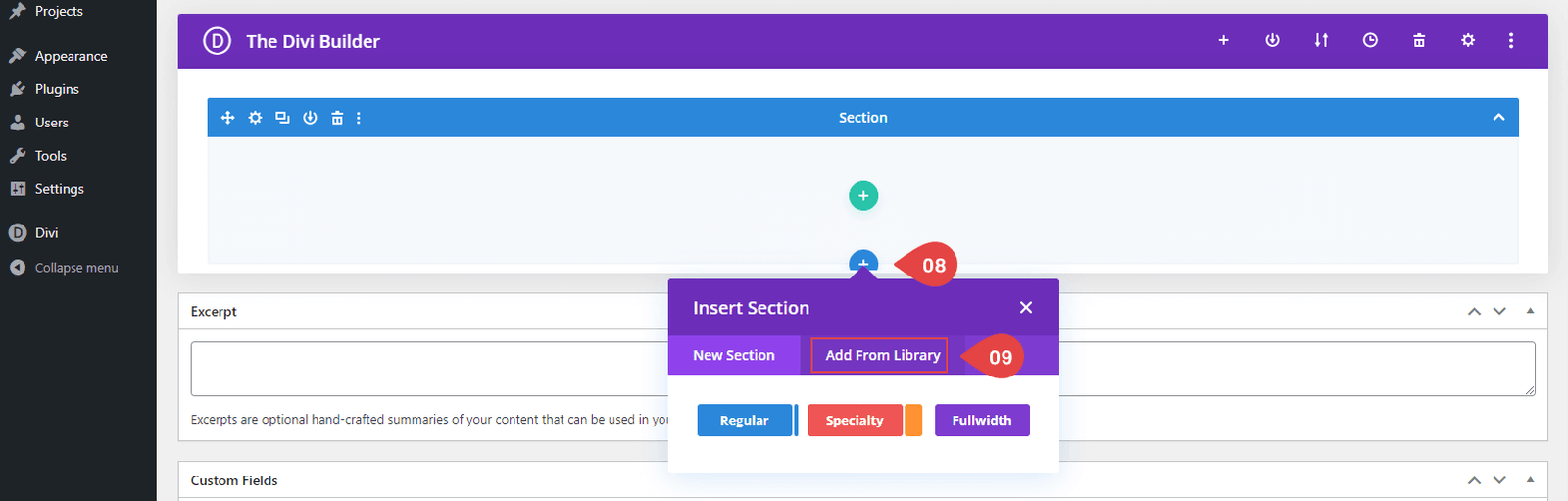Click the Excerpt heading
Viewport: 1568px width, 501px height.
(214, 311)
